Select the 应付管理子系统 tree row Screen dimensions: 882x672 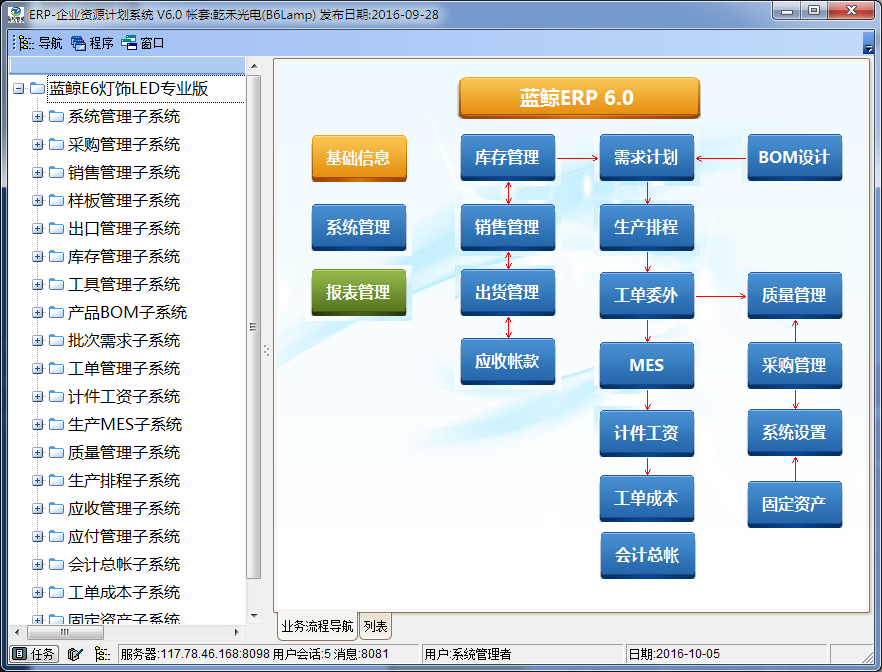coord(124,536)
